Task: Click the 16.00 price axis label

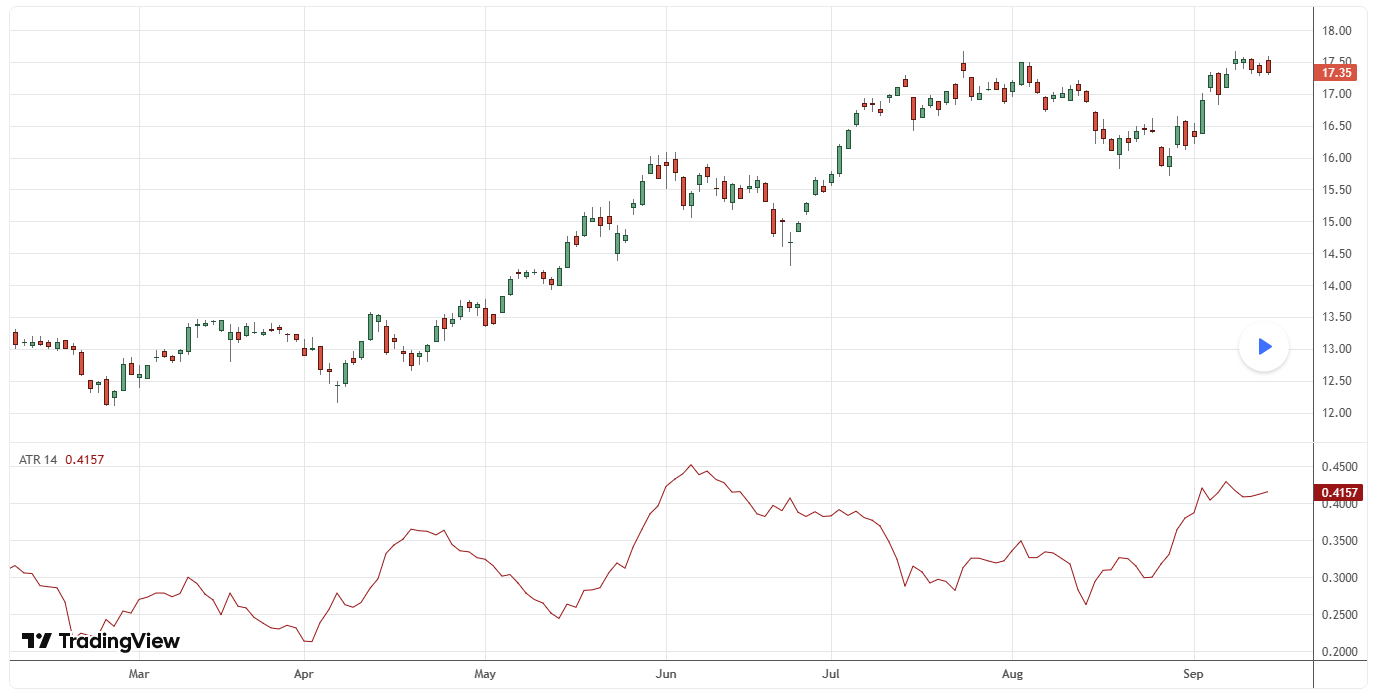Action: tap(1337, 158)
